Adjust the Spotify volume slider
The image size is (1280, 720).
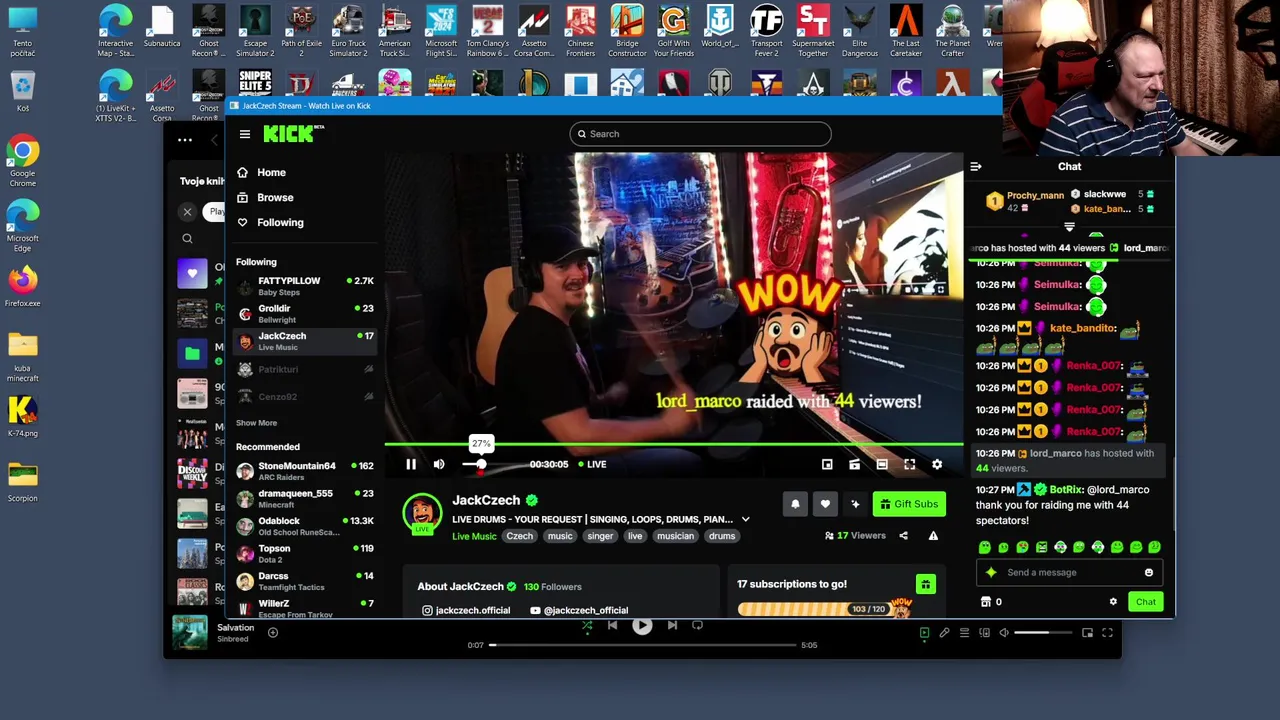(1044, 632)
